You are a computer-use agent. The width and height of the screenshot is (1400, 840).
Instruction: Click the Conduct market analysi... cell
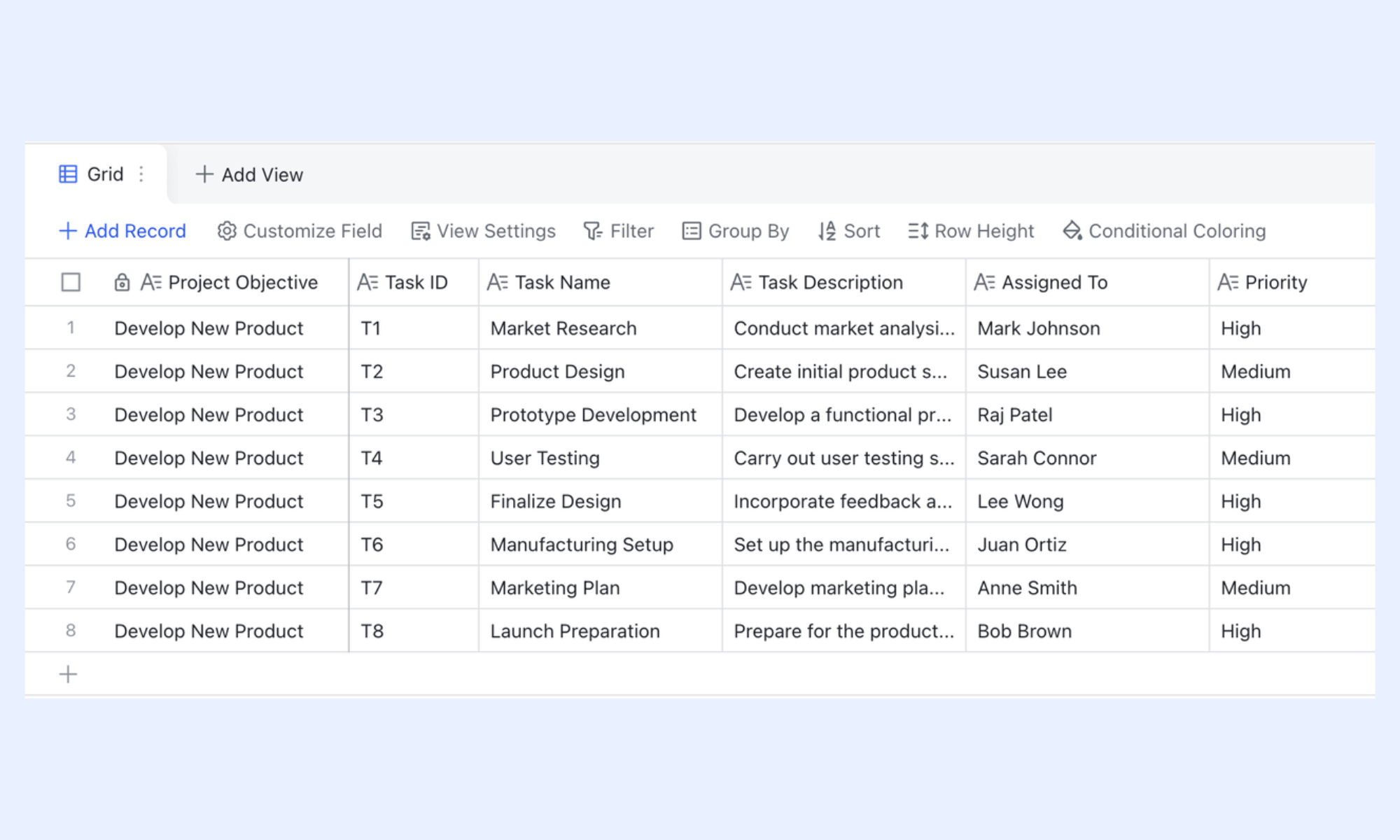tap(844, 328)
